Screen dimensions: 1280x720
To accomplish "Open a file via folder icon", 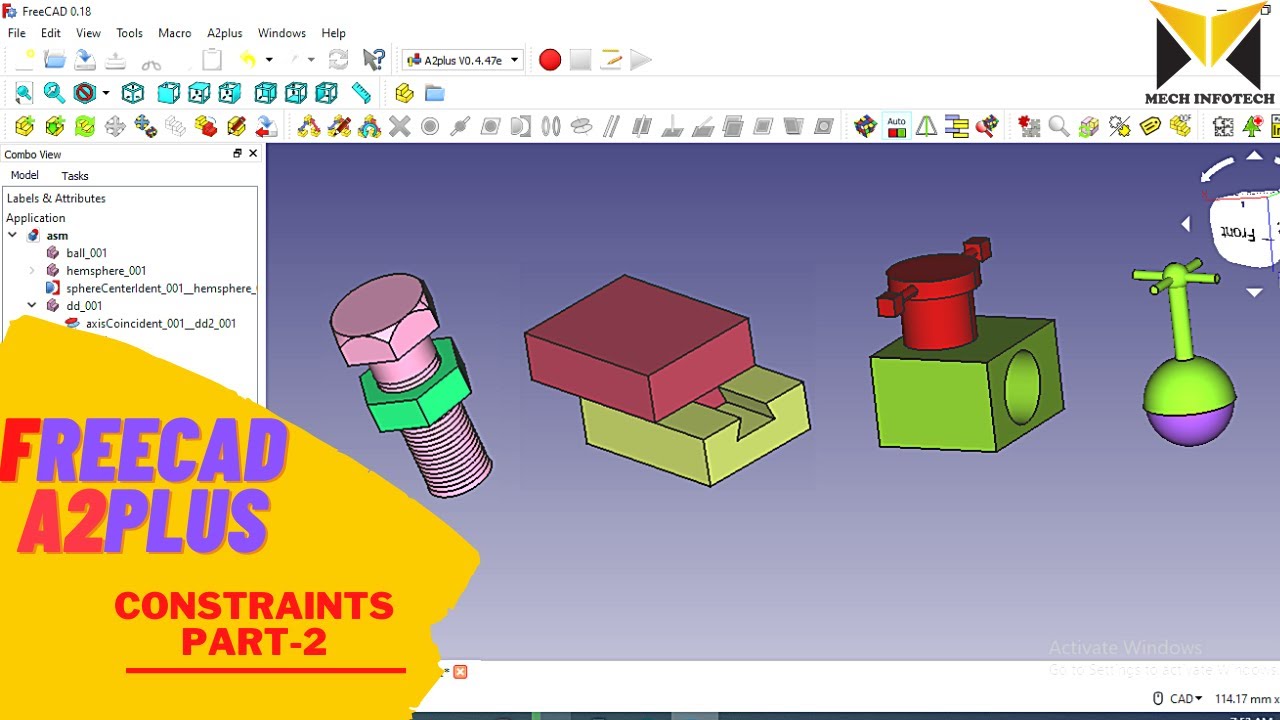I will pyautogui.click(x=55, y=60).
